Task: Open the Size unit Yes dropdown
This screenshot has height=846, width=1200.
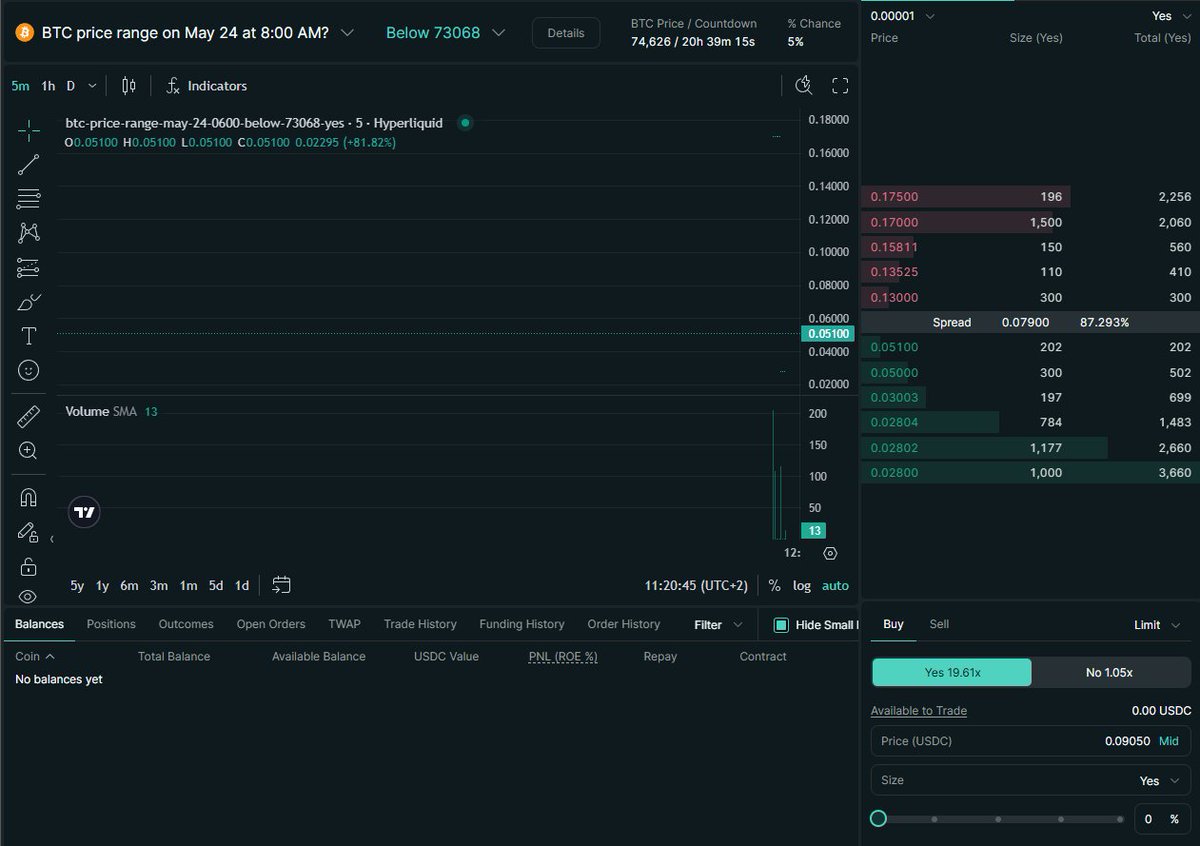Action: 1160,781
